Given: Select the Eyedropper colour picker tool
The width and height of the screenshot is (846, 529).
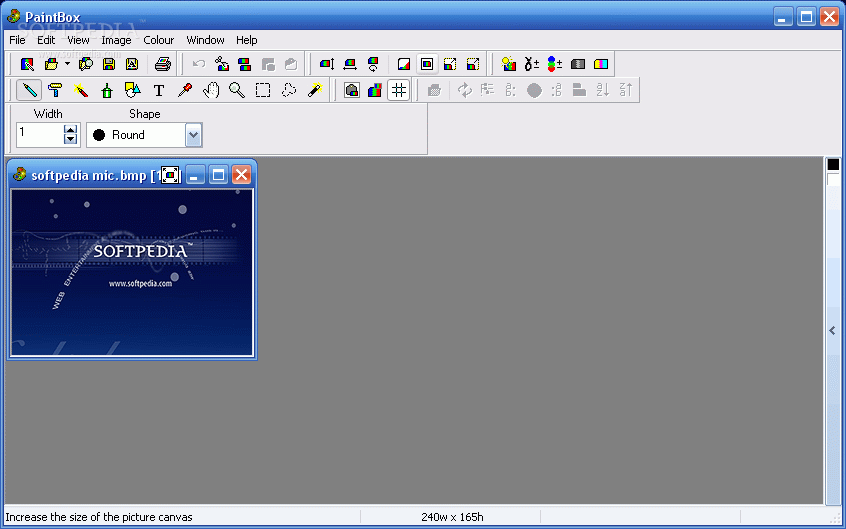Looking at the screenshot, I should [x=185, y=90].
